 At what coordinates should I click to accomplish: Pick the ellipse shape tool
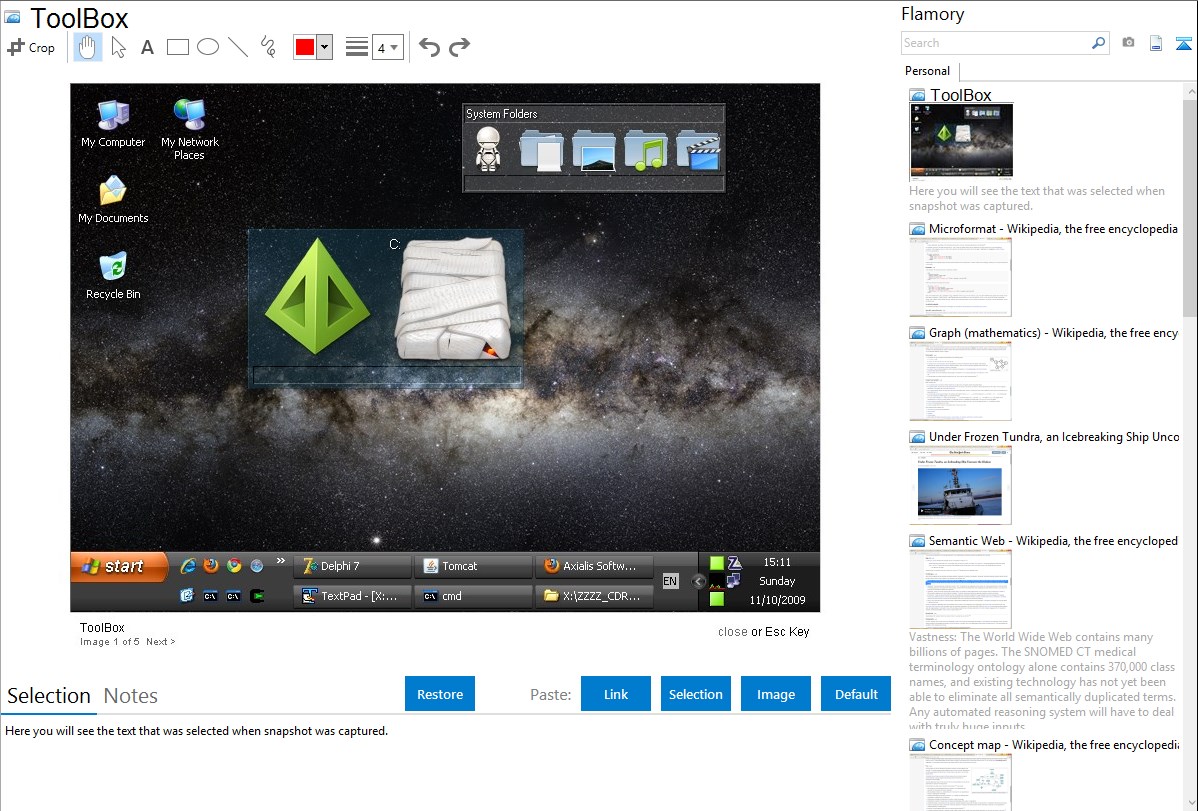point(208,47)
